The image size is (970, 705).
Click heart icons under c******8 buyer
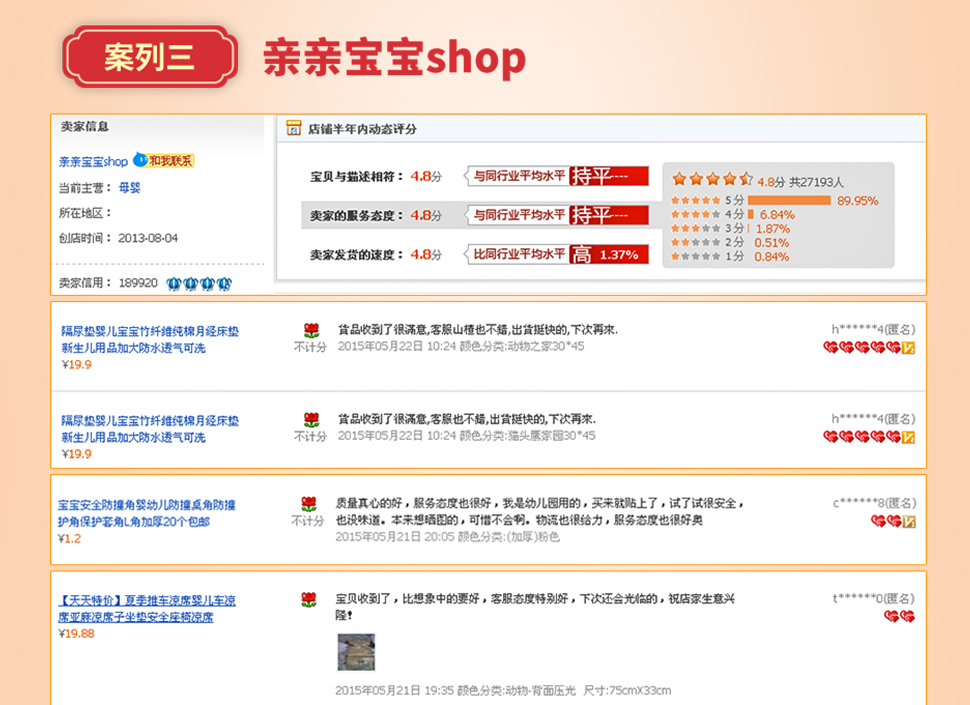tap(886, 521)
